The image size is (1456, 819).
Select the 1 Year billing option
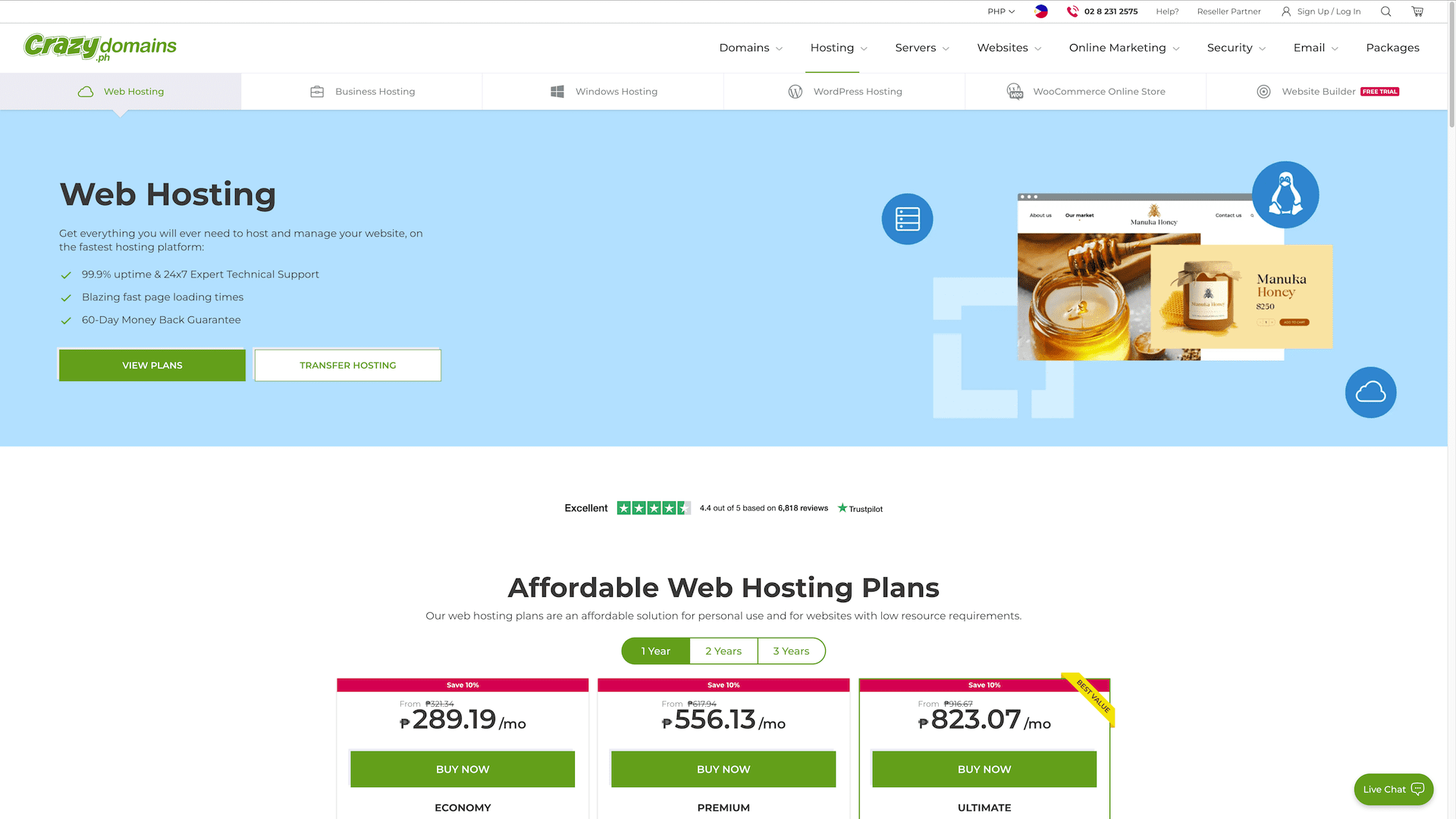[656, 651]
